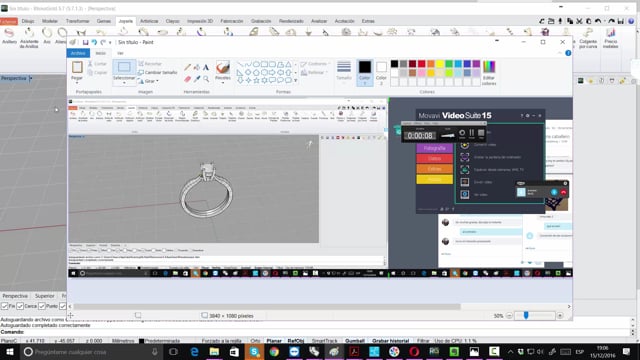The height and width of the screenshot is (360, 640).
Task: Select the Magnifier tool in Paint
Action: click(206, 79)
